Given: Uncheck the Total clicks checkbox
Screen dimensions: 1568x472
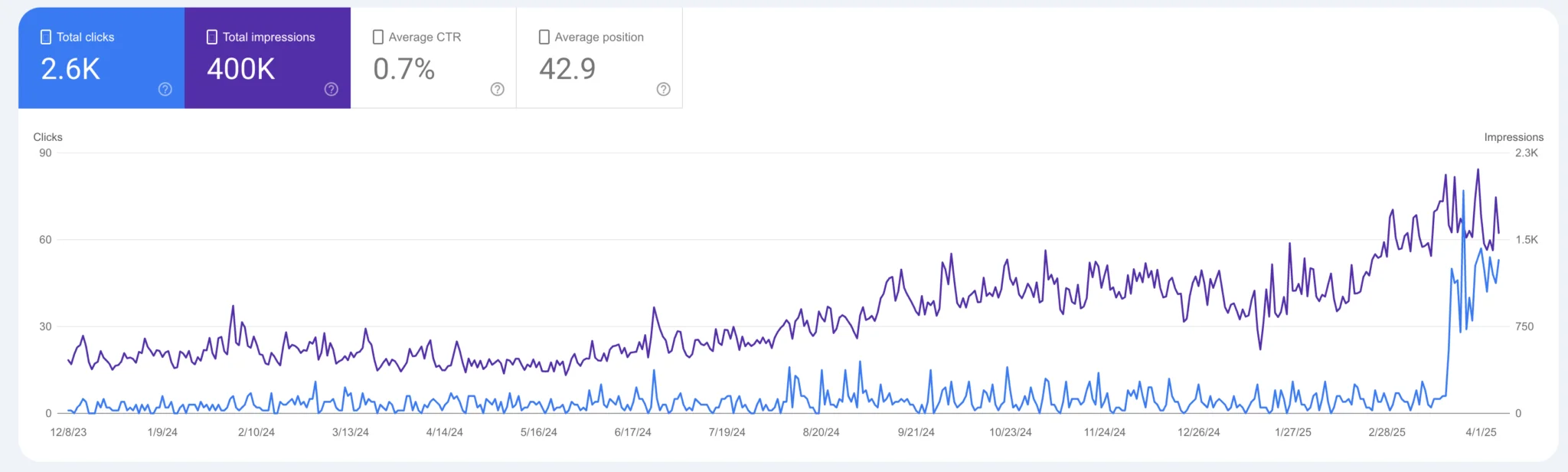Looking at the screenshot, I should pyautogui.click(x=46, y=37).
